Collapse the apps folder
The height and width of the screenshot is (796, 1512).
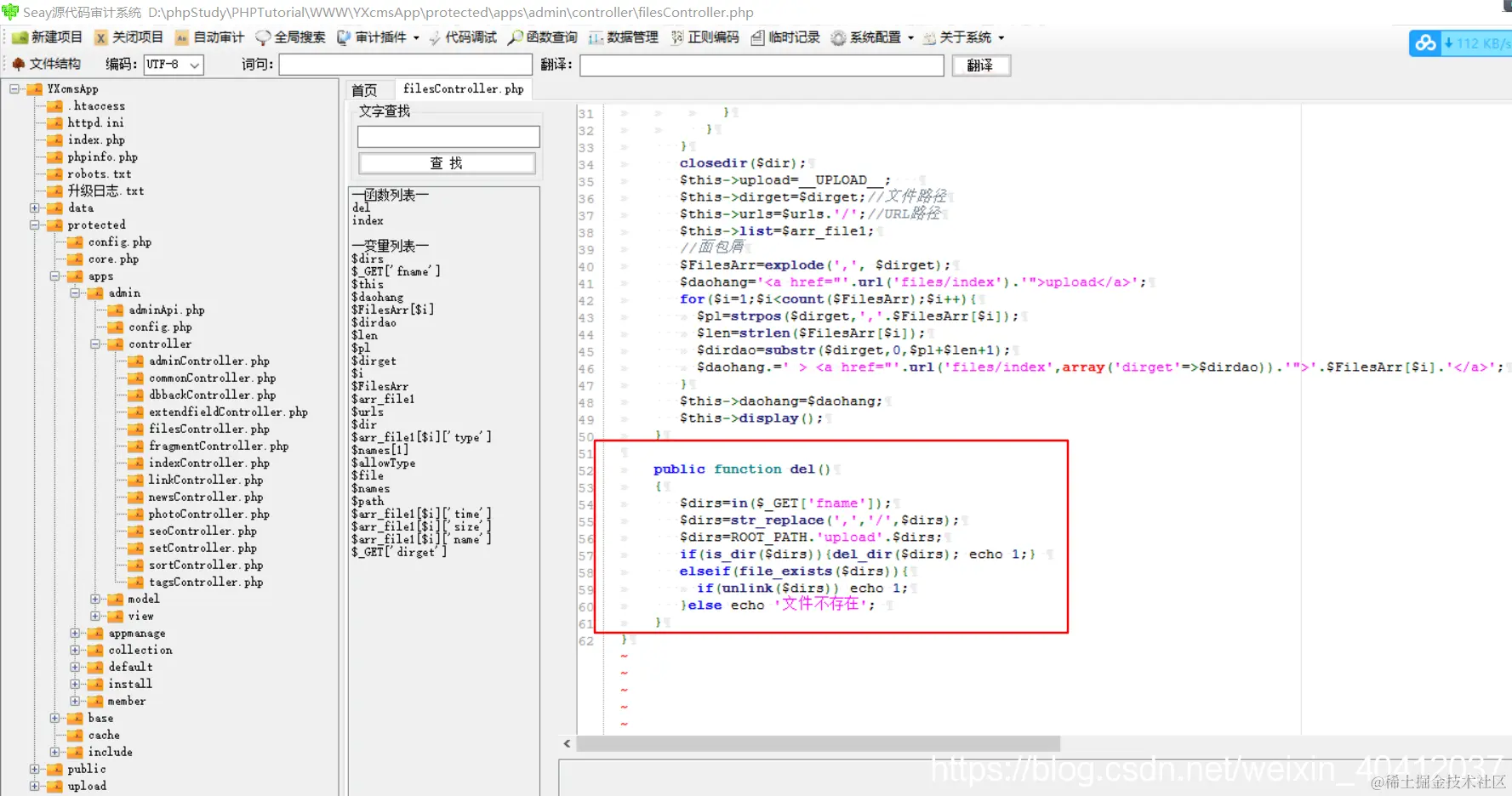(55, 276)
